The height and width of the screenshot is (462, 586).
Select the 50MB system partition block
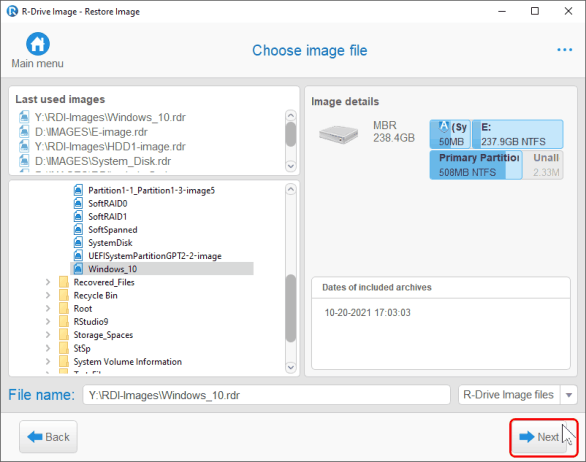(450, 134)
